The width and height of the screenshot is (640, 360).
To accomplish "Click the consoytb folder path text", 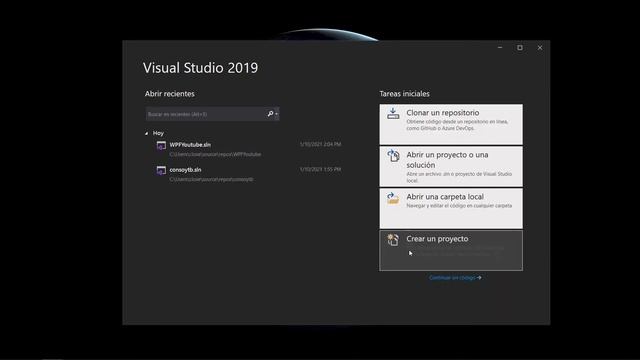I will tap(211, 179).
